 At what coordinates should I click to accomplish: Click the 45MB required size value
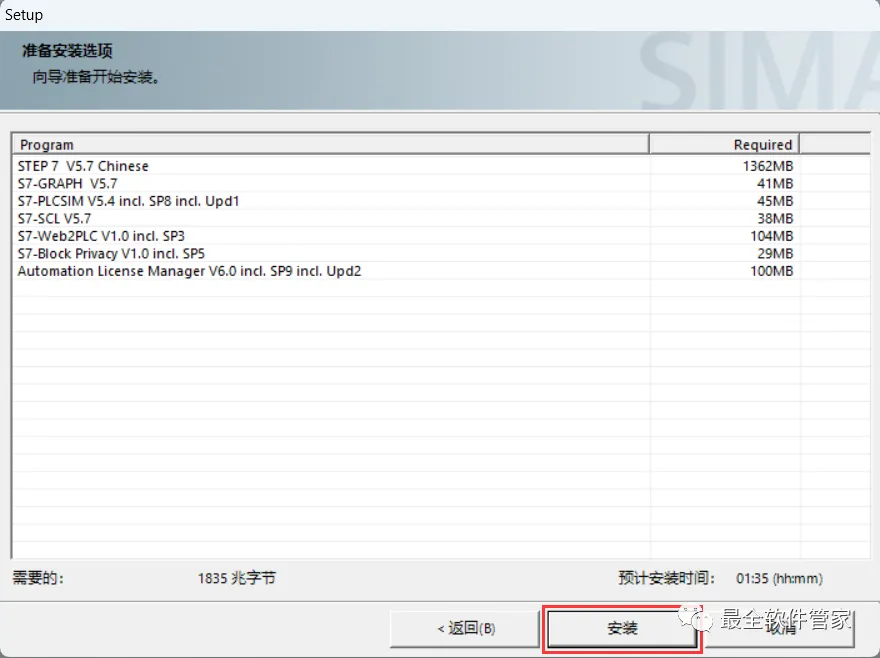775,201
